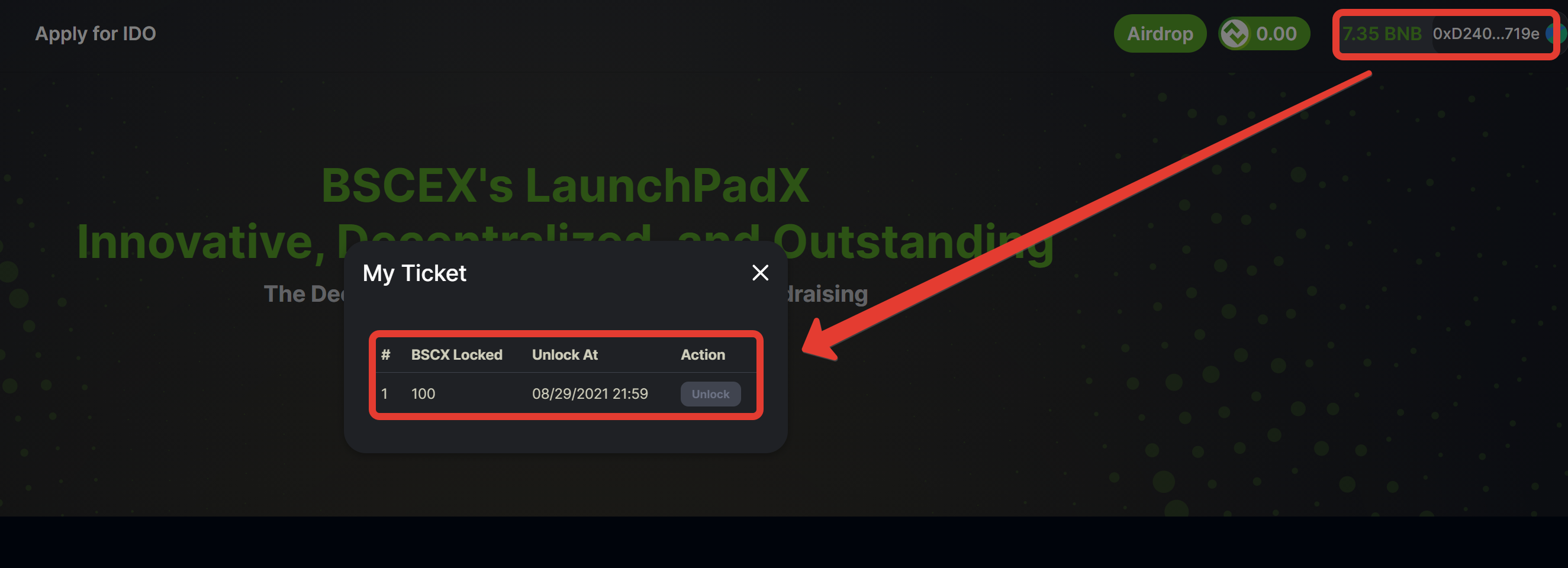Click the subtitle text starting "The Dec"
This screenshot has width=1568, height=568.
pos(304,293)
